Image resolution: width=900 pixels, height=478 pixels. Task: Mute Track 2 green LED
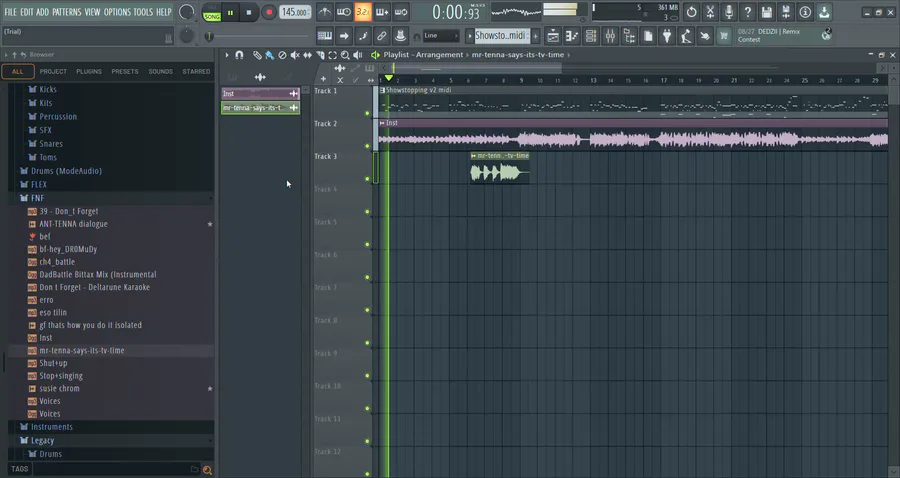(x=367, y=146)
